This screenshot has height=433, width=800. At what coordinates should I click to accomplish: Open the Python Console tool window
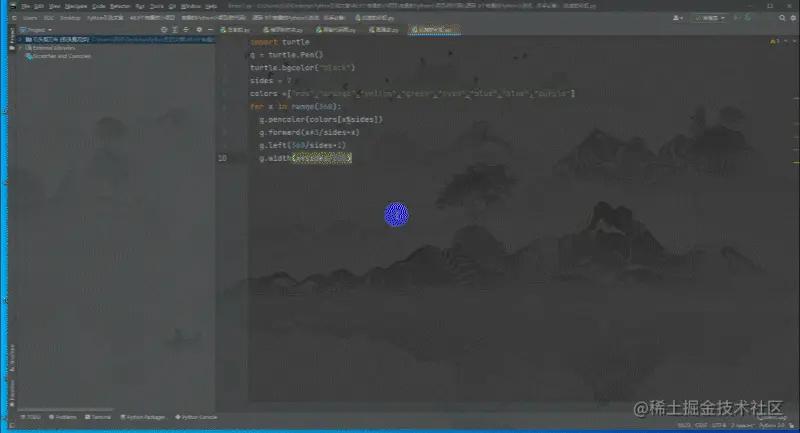[196, 417]
